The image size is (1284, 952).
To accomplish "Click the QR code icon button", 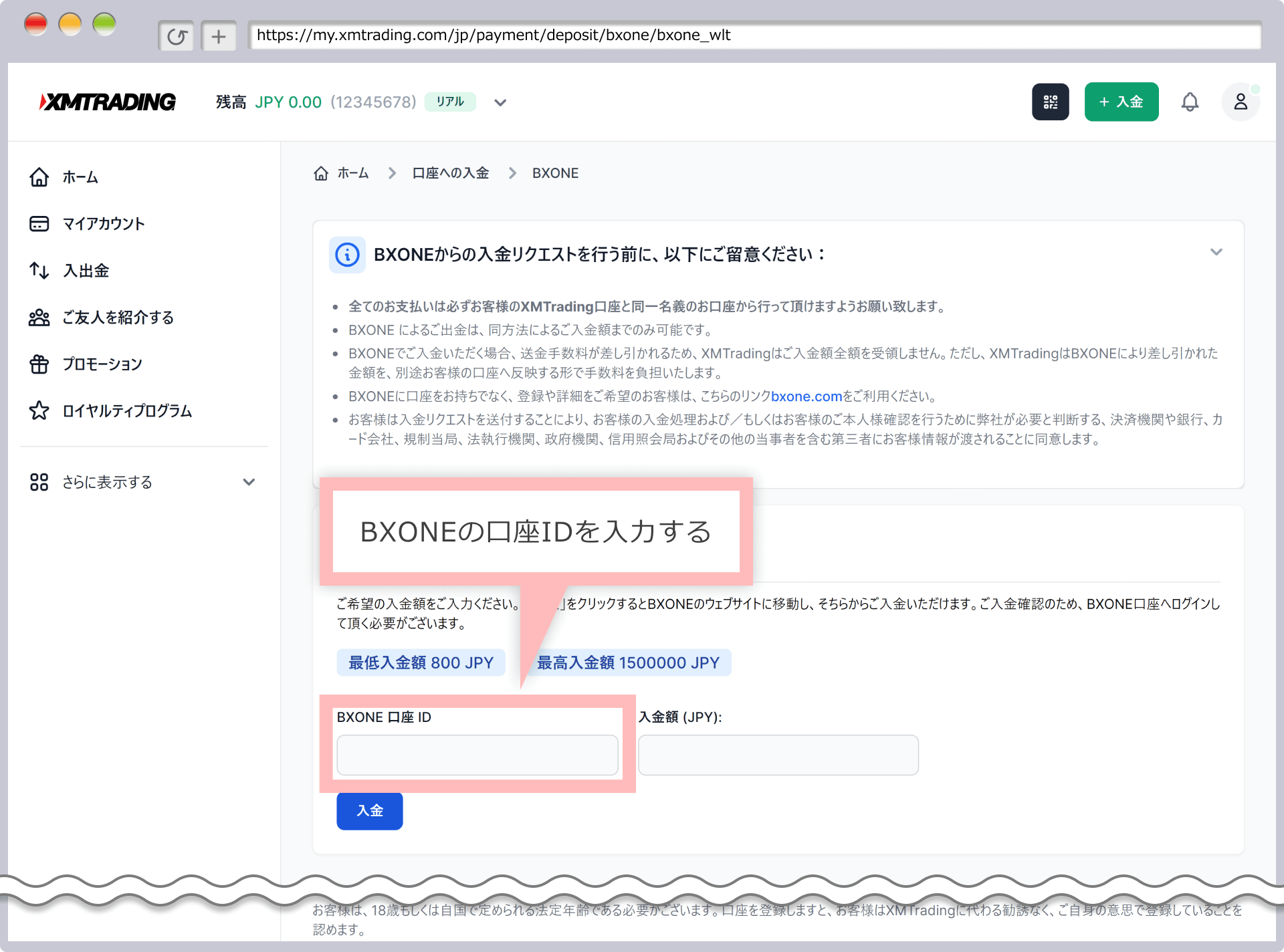I will coord(1050,102).
